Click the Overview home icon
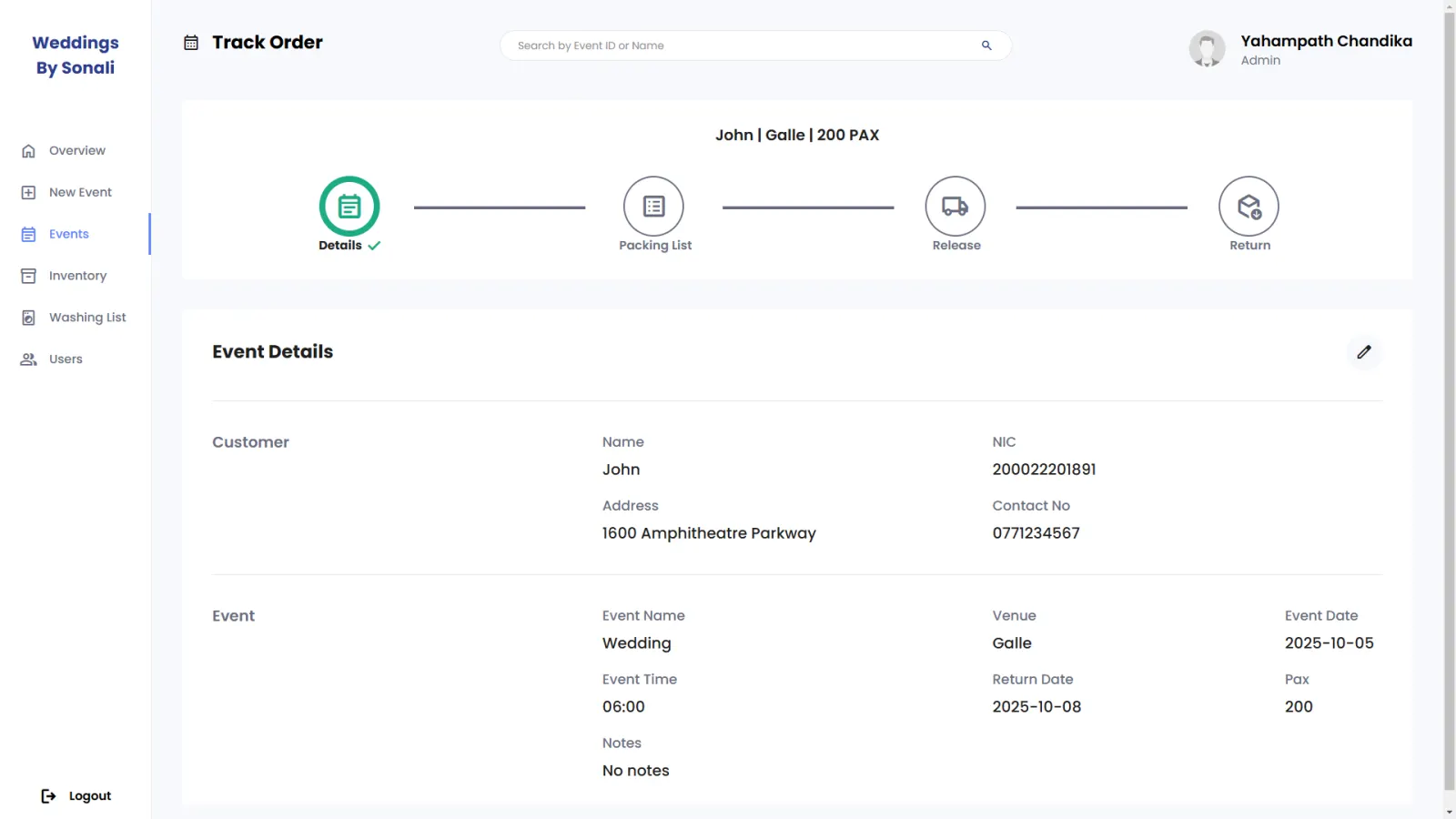1456x819 pixels. (x=28, y=151)
